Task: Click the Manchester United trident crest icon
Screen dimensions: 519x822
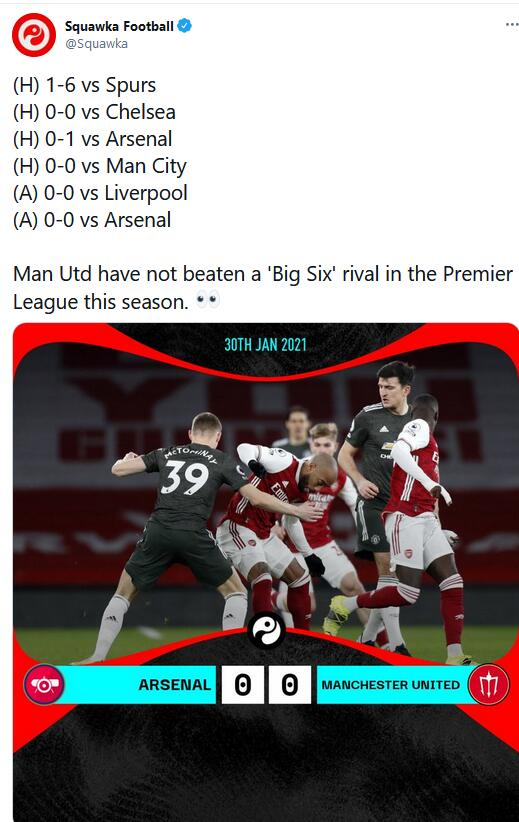Action: (489, 685)
